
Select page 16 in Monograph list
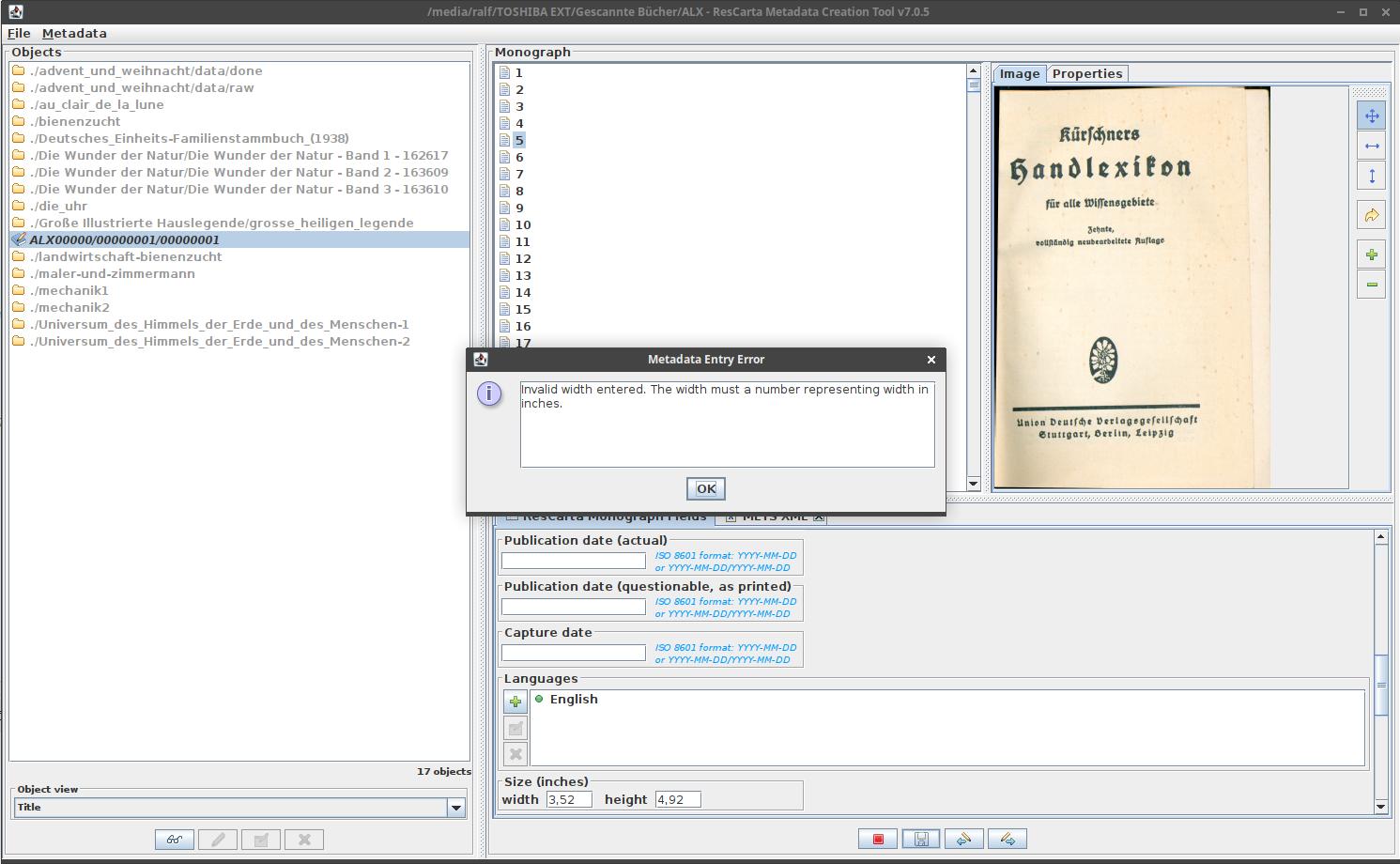click(523, 326)
